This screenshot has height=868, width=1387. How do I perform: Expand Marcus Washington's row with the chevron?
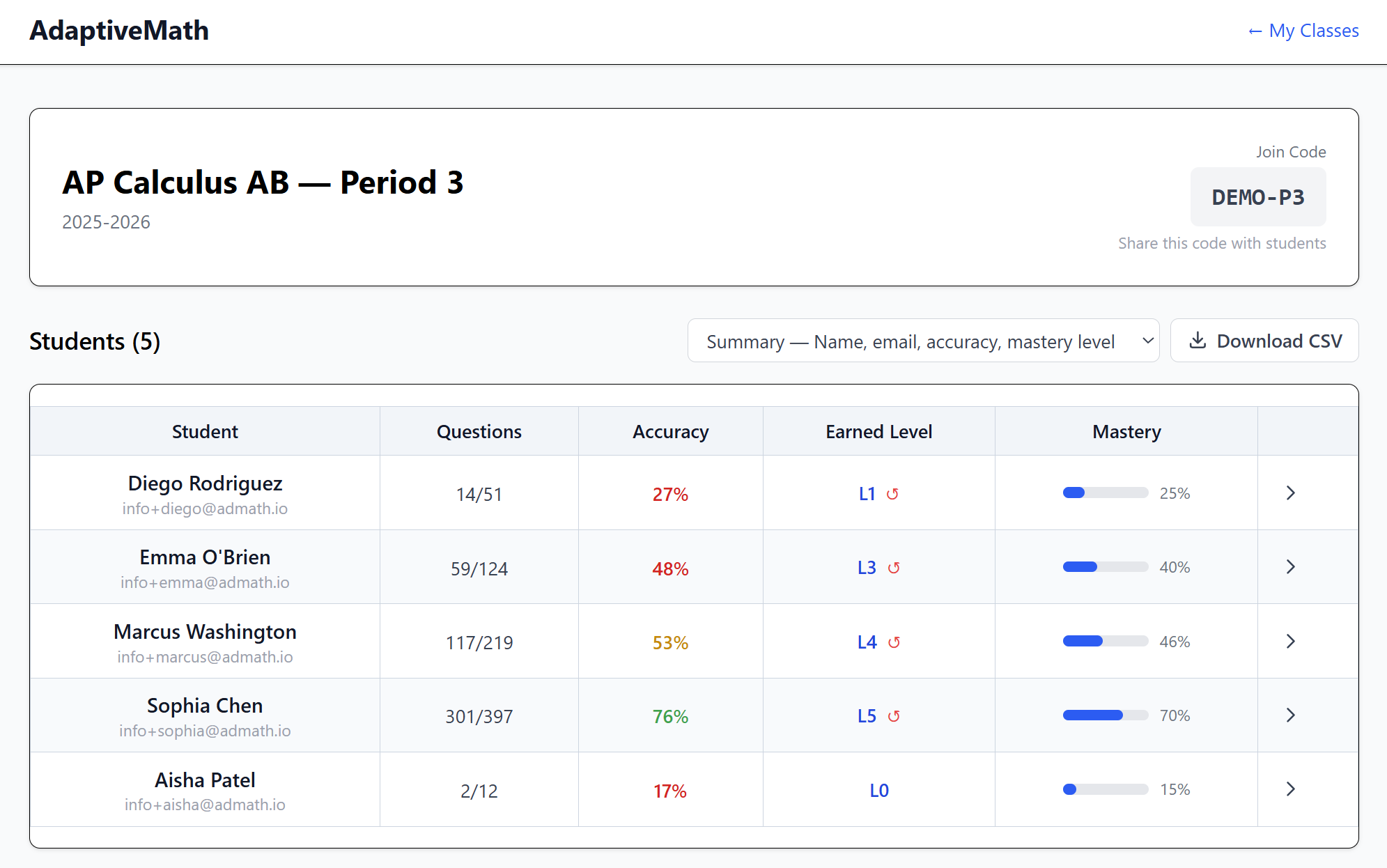click(x=1290, y=641)
